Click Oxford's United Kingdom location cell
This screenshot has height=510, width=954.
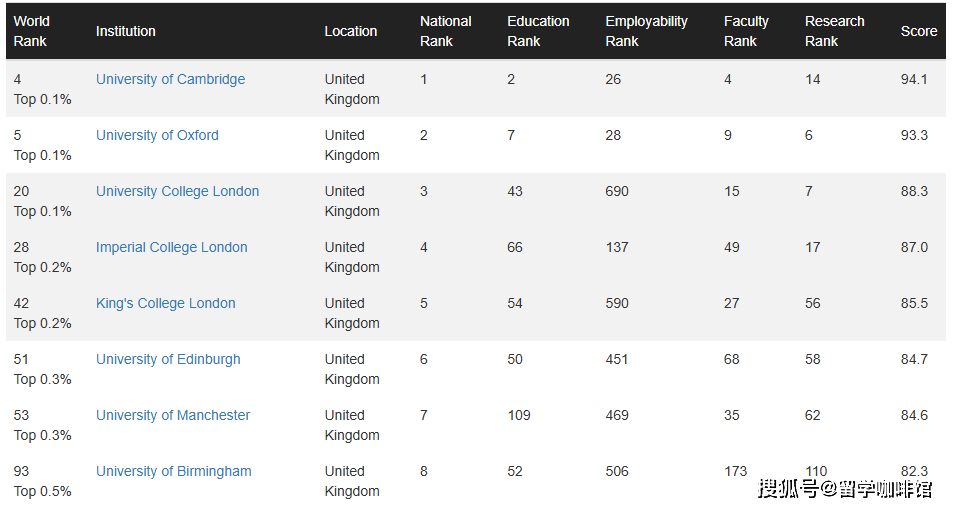click(x=352, y=145)
